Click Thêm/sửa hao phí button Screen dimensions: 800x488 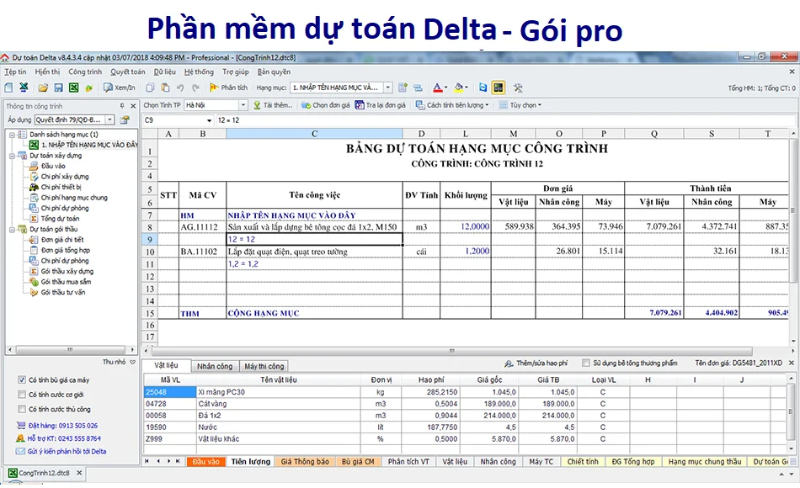(536, 363)
